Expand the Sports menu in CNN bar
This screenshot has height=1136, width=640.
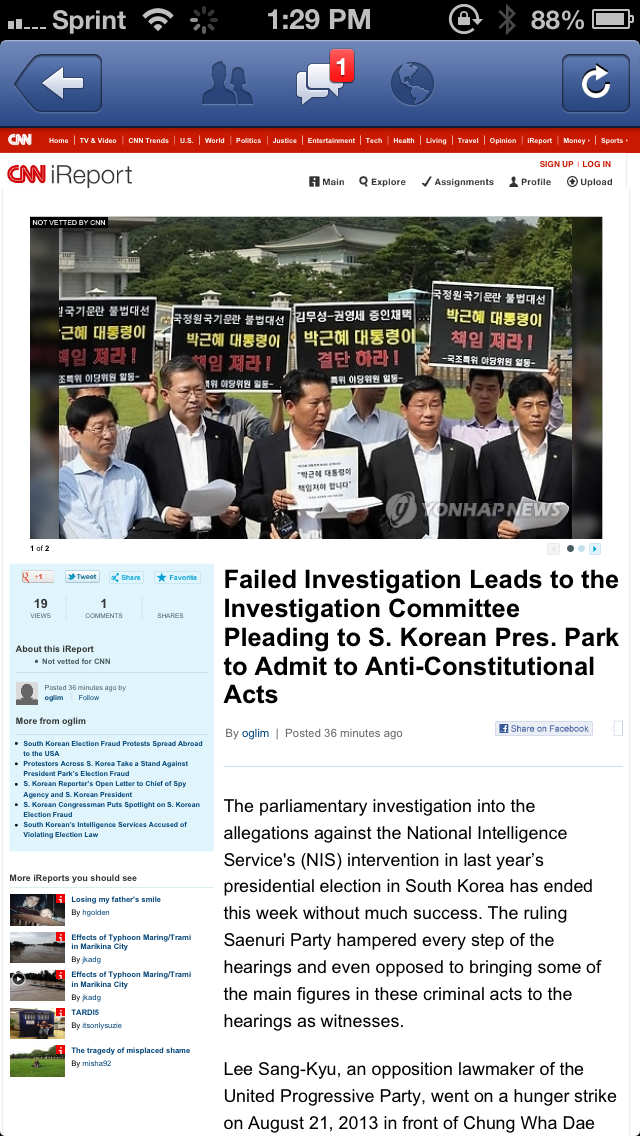pyautogui.click(x=614, y=141)
